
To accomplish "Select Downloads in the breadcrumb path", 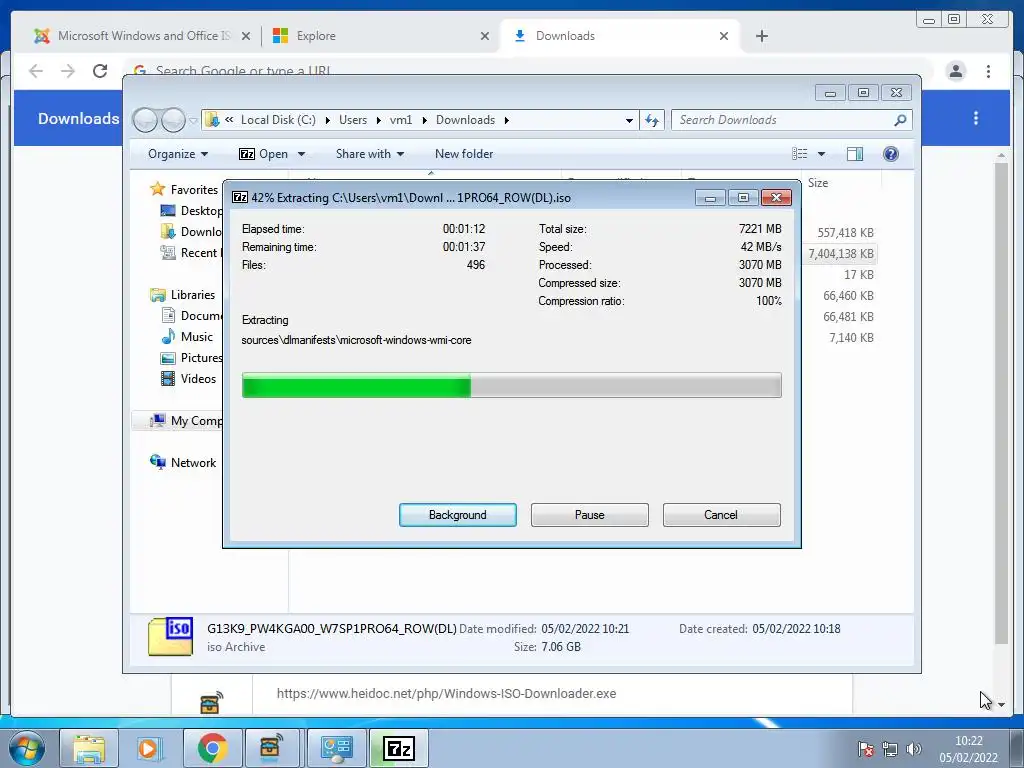I will click(x=465, y=120).
